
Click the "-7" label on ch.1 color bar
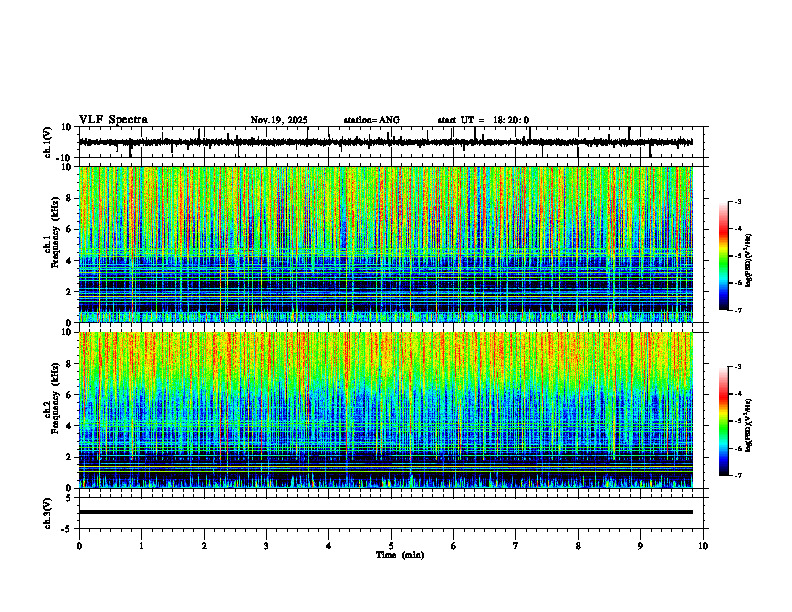click(738, 310)
